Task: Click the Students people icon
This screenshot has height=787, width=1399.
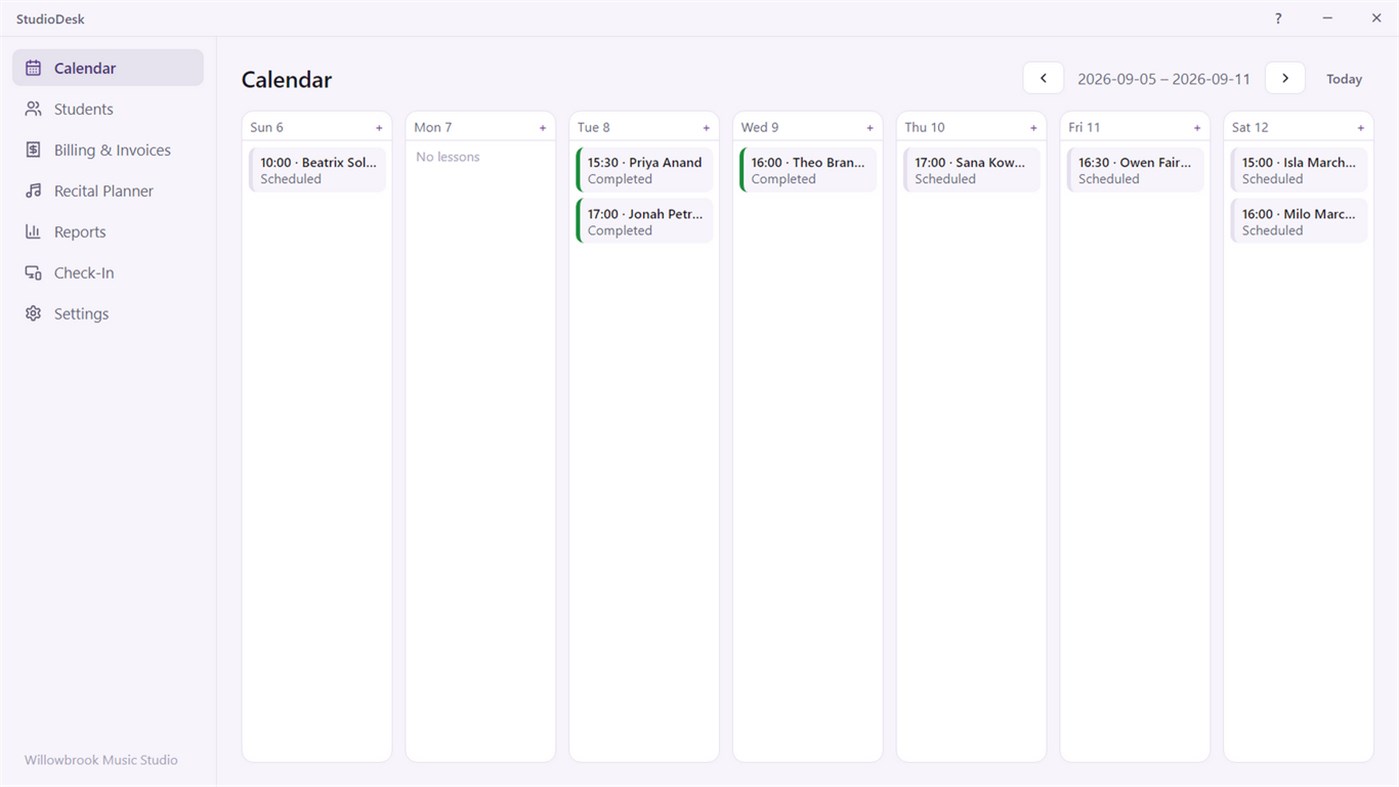Action: pyautogui.click(x=33, y=109)
